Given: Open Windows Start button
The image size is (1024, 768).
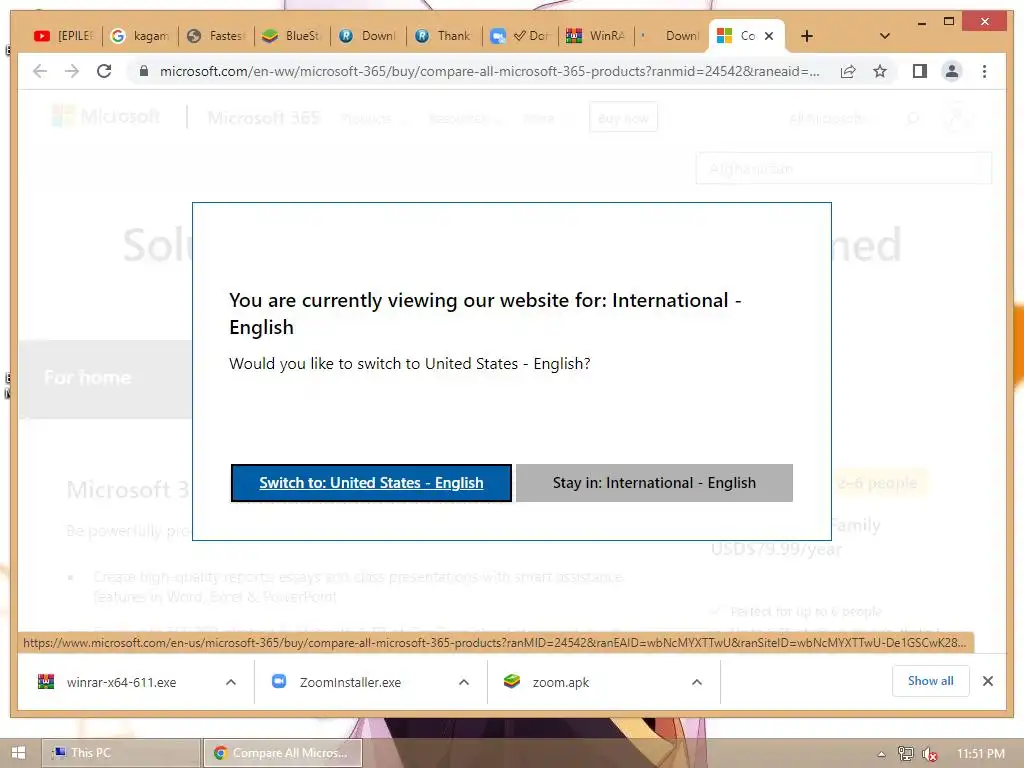Looking at the screenshot, I should 18,753.
